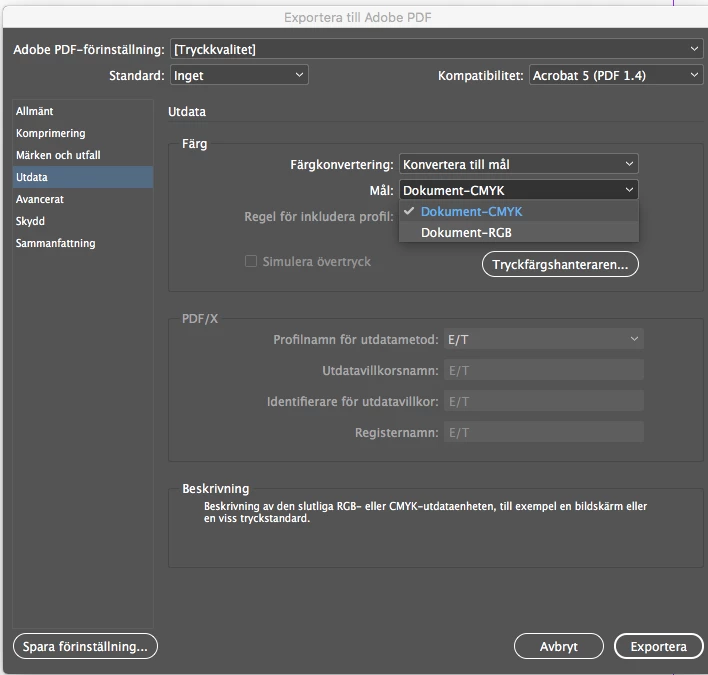Open the Profilnamn för utdatametod dropdown

point(544,339)
